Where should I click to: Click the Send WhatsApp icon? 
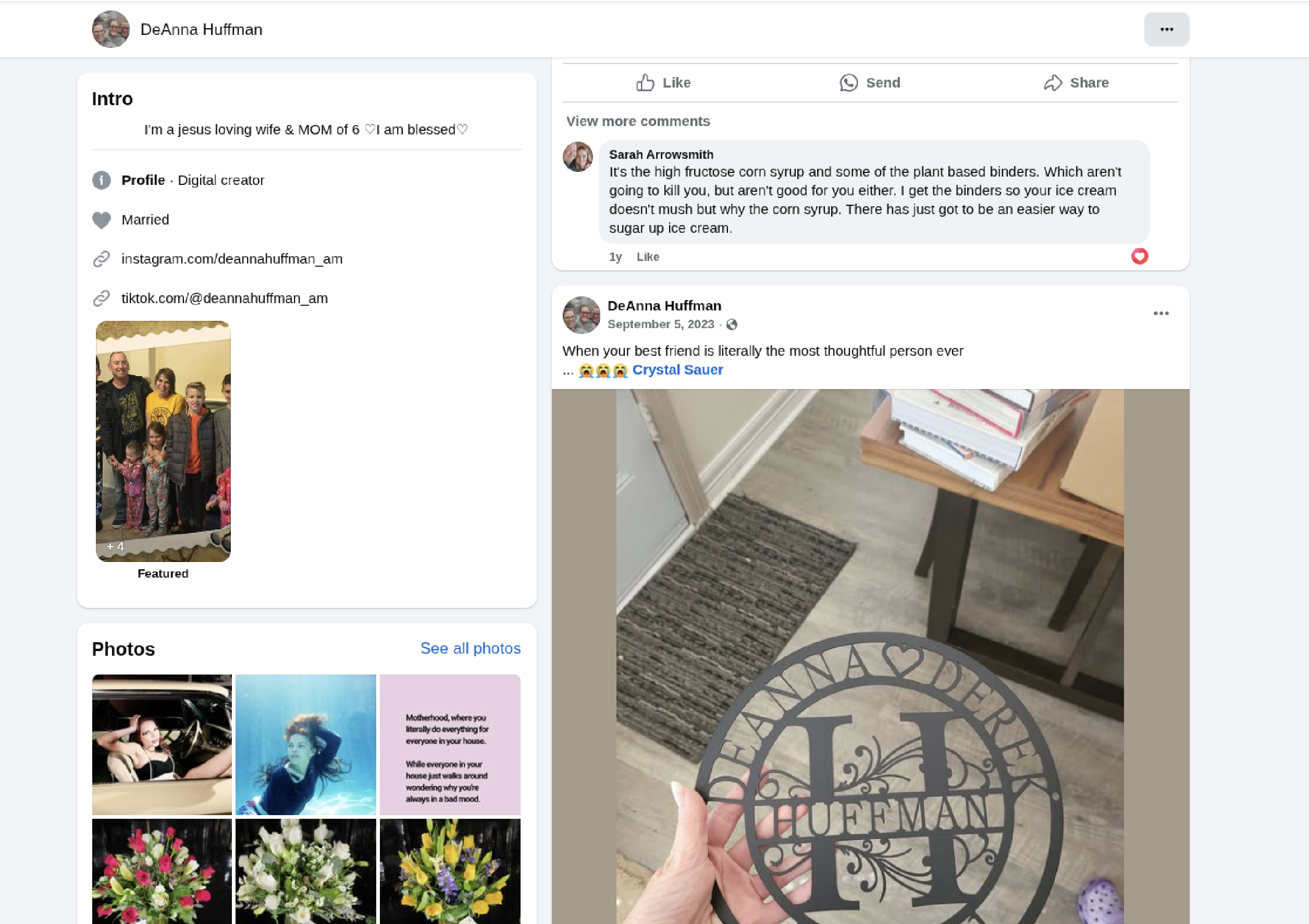tap(848, 83)
